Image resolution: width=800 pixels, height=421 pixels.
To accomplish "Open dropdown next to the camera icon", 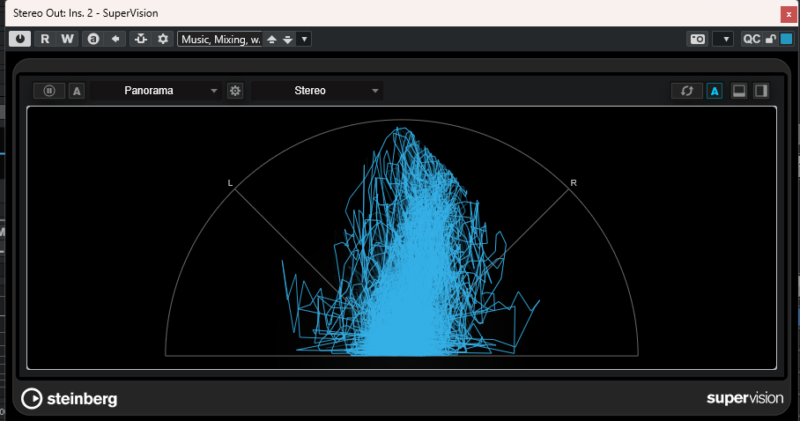I will click(723, 39).
